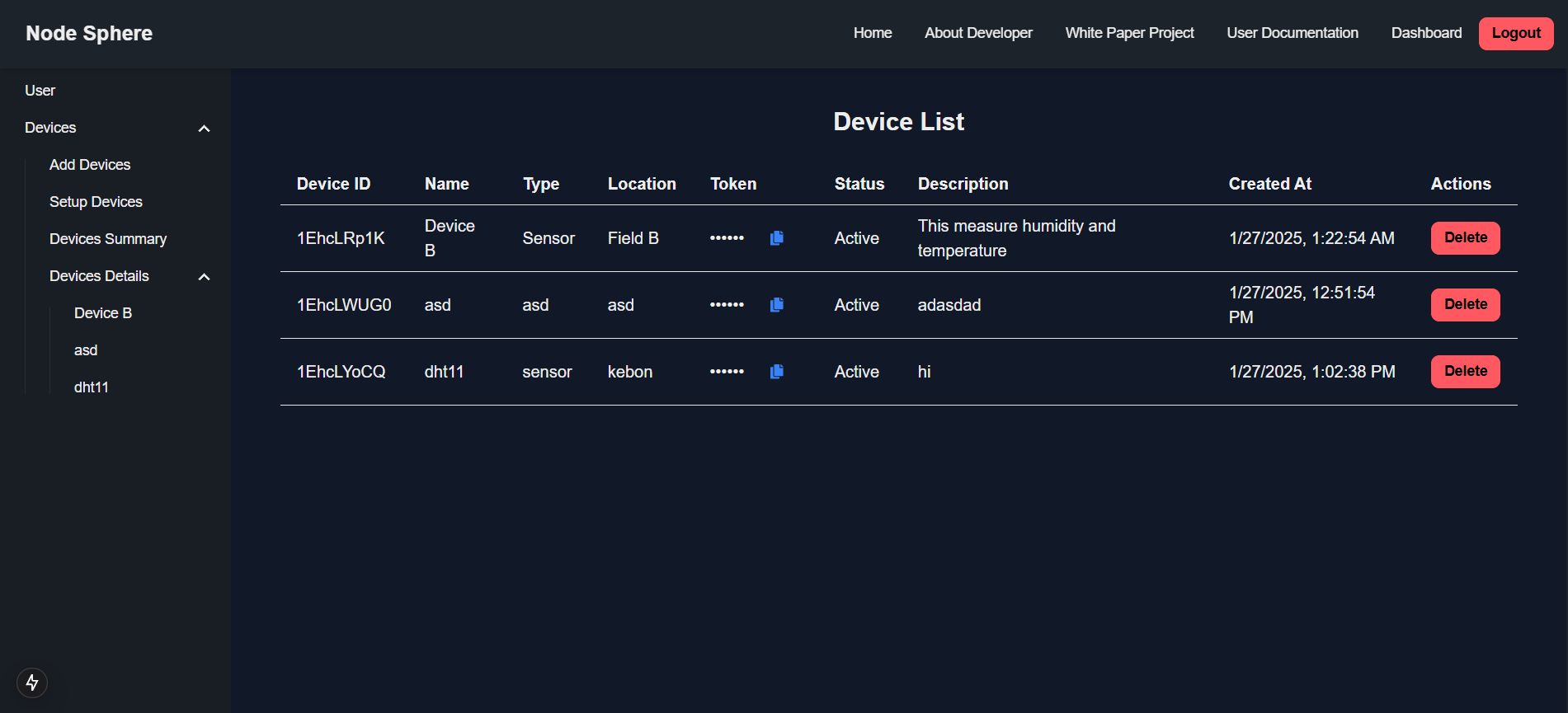Delete the asd device row
The image size is (1568, 713).
(x=1465, y=305)
